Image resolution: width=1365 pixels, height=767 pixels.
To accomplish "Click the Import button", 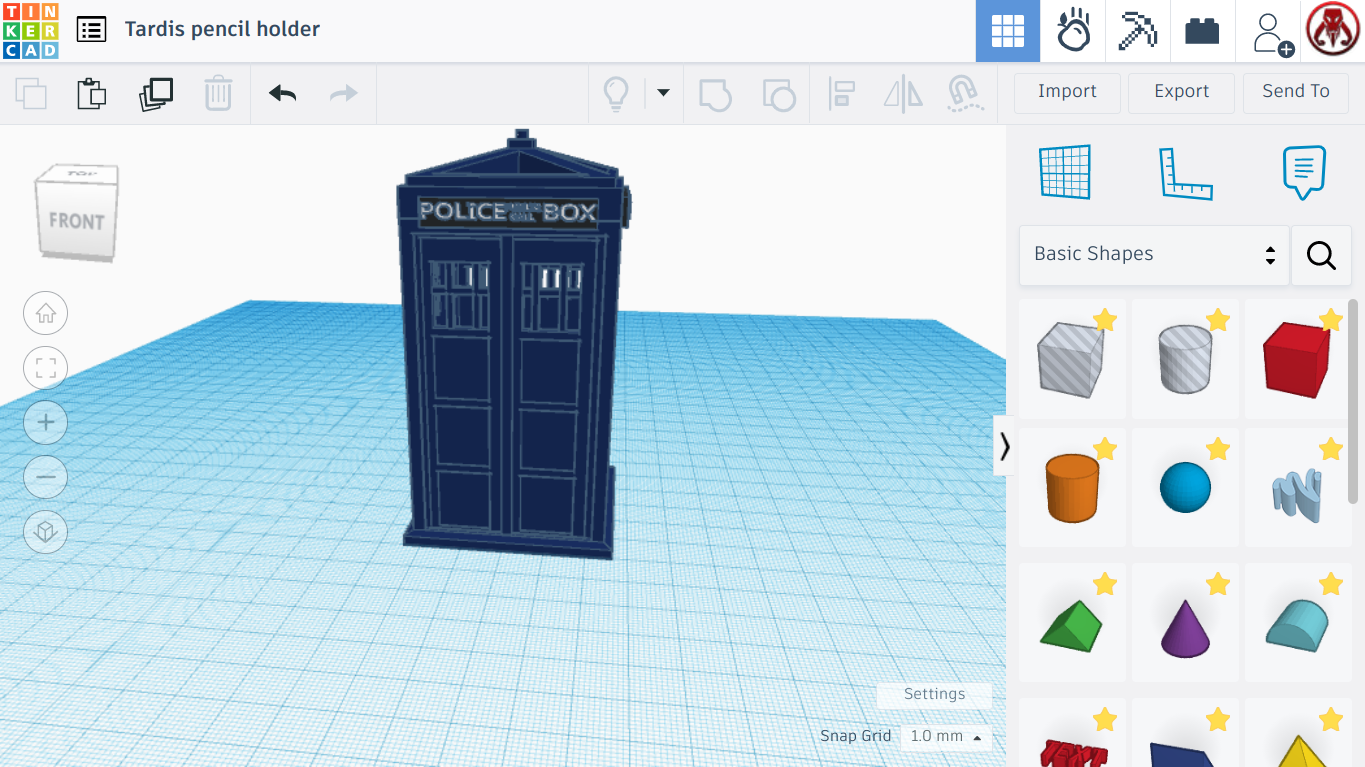I will [1067, 92].
